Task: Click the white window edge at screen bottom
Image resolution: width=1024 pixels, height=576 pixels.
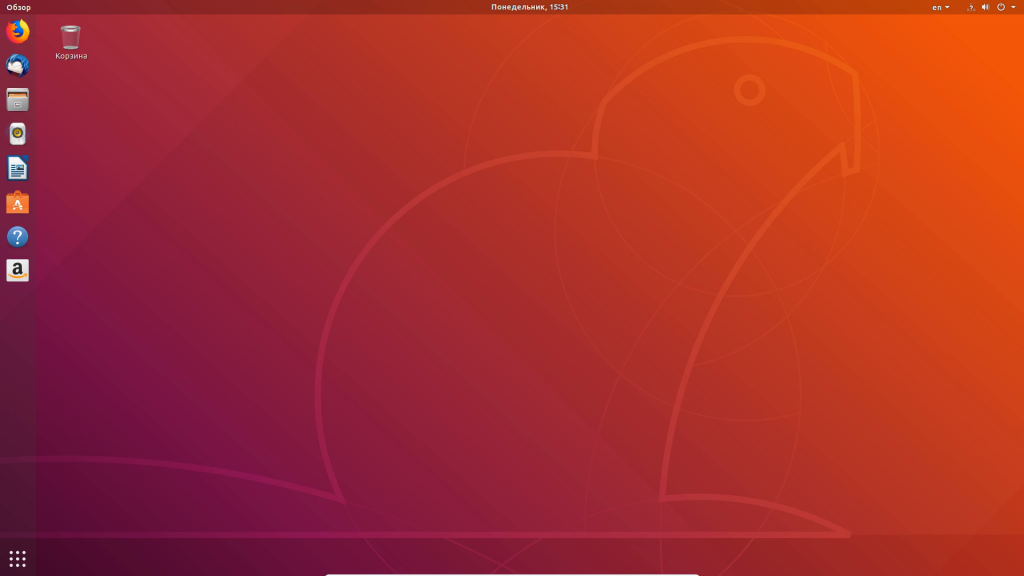Action: 511,573
